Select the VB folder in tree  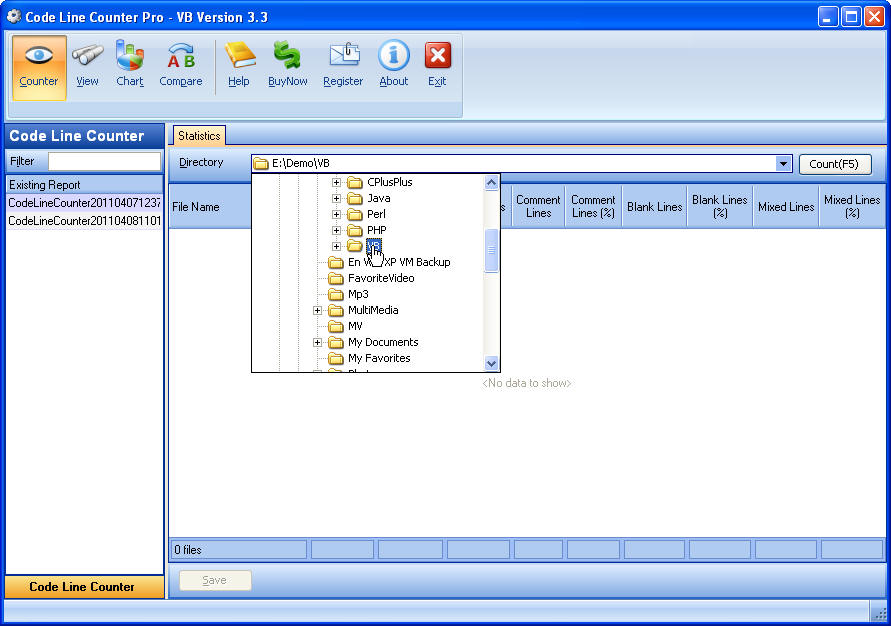coord(373,247)
